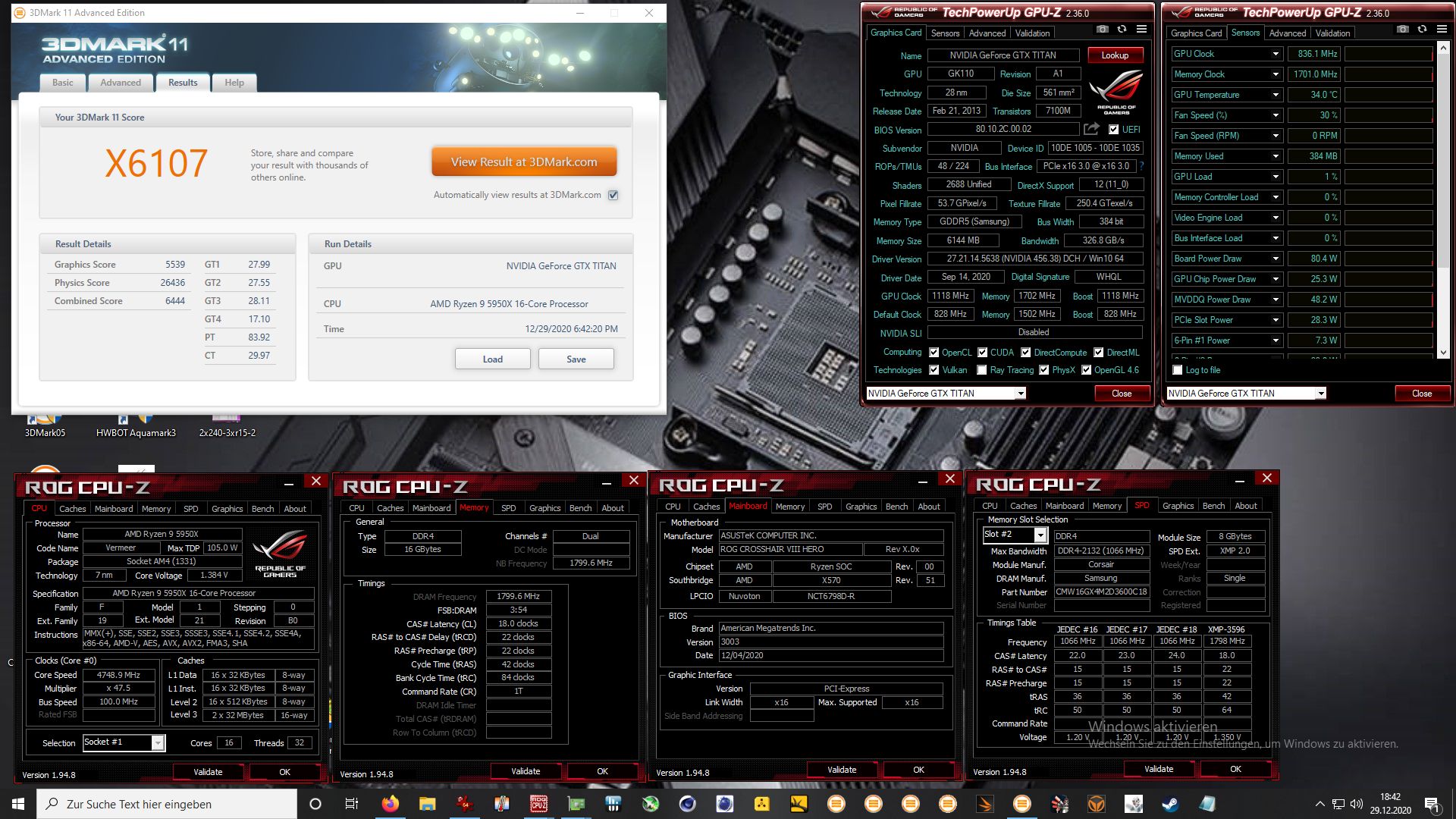This screenshot has height=819, width=1456.
Task: Toggle automatically view results at 3DMark.com
Action: [x=613, y=195]
